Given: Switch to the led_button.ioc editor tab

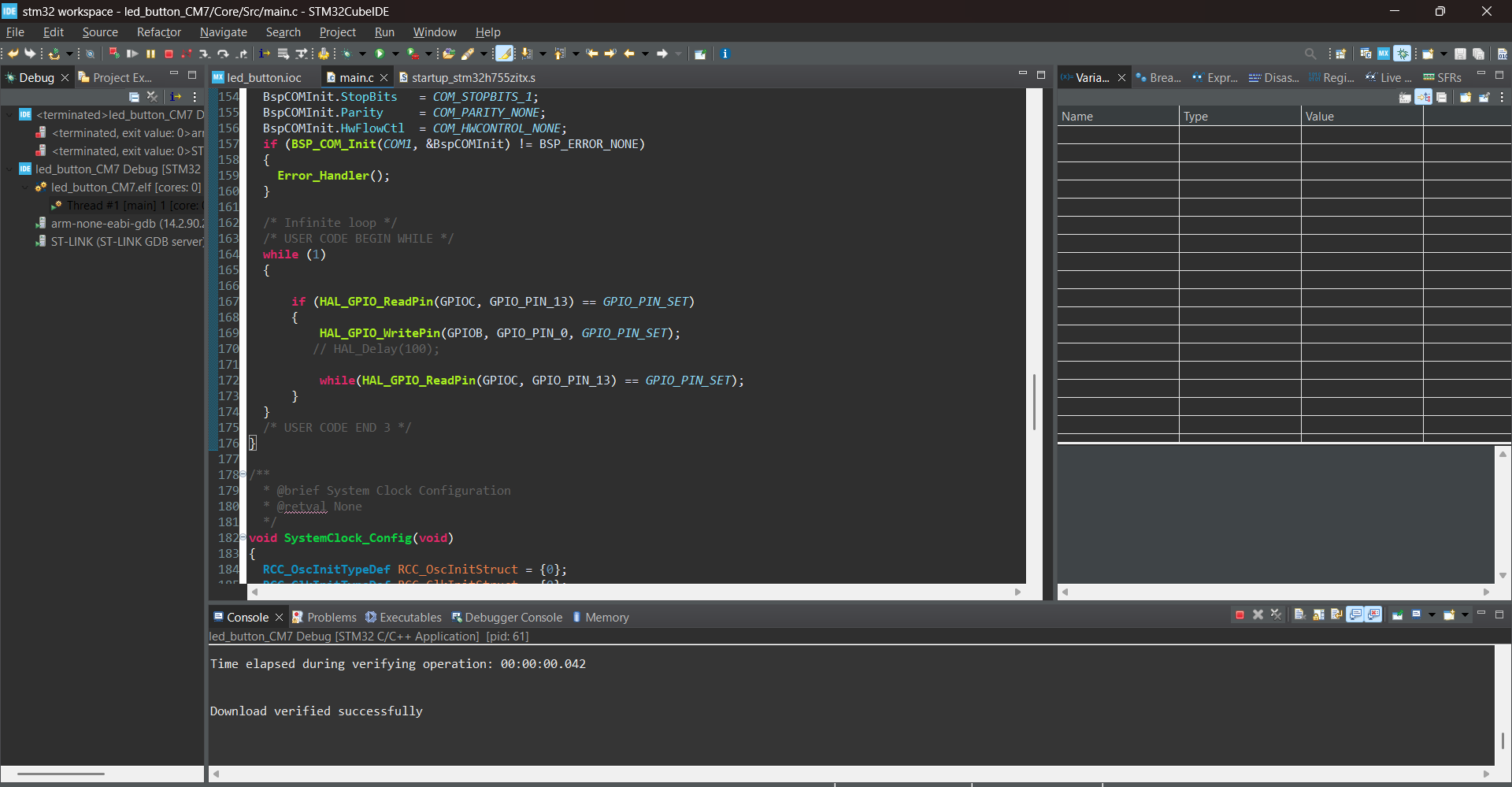Looking at the screenshot, I should tap(264, 77).
